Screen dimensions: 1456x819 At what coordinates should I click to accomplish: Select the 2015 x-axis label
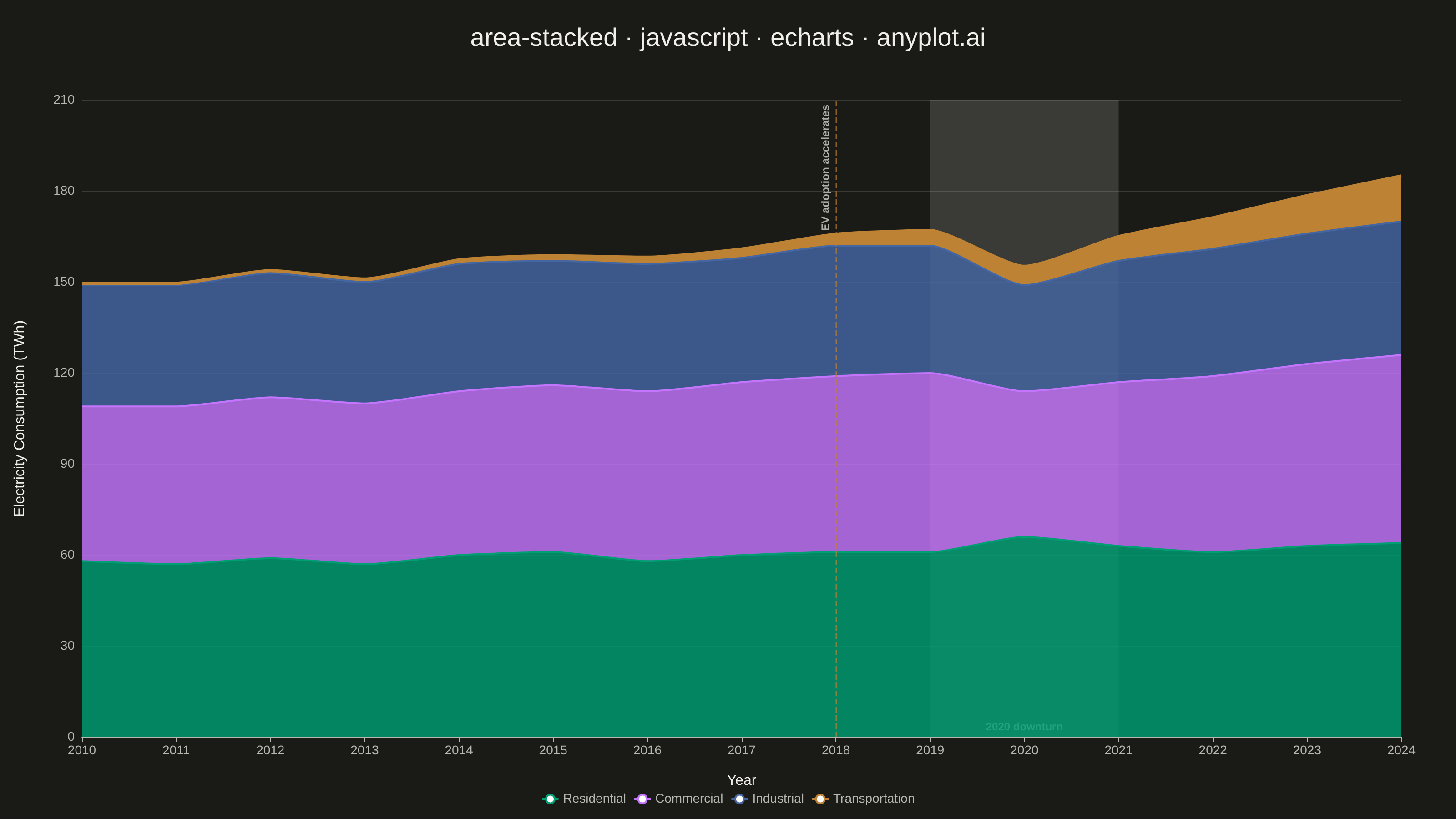tap(553, 751)
